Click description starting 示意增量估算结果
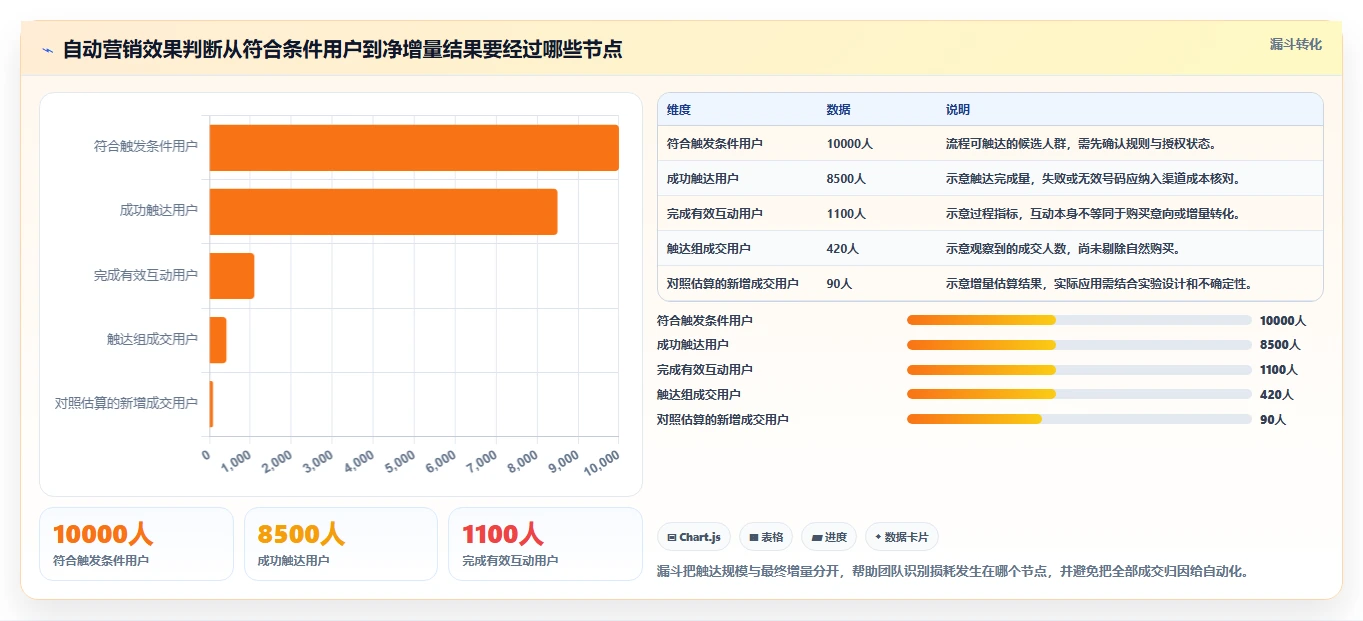Image resolution: width=1363 pixels, height=621 pixels. click(x=1100, y=284)
